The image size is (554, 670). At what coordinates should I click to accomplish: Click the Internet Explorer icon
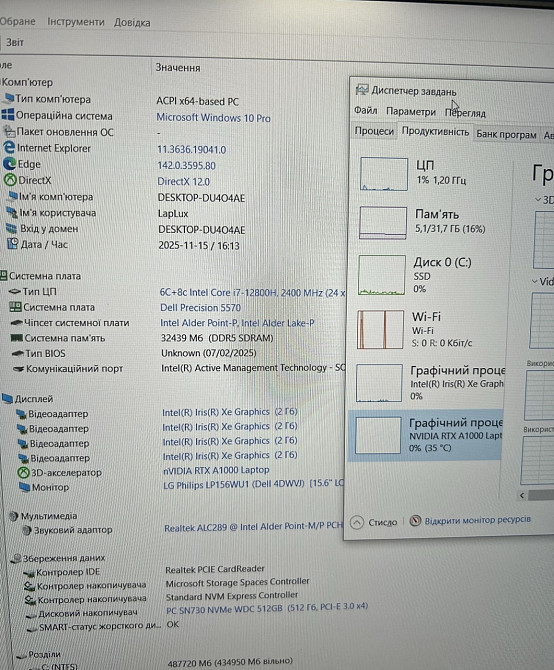9,147
